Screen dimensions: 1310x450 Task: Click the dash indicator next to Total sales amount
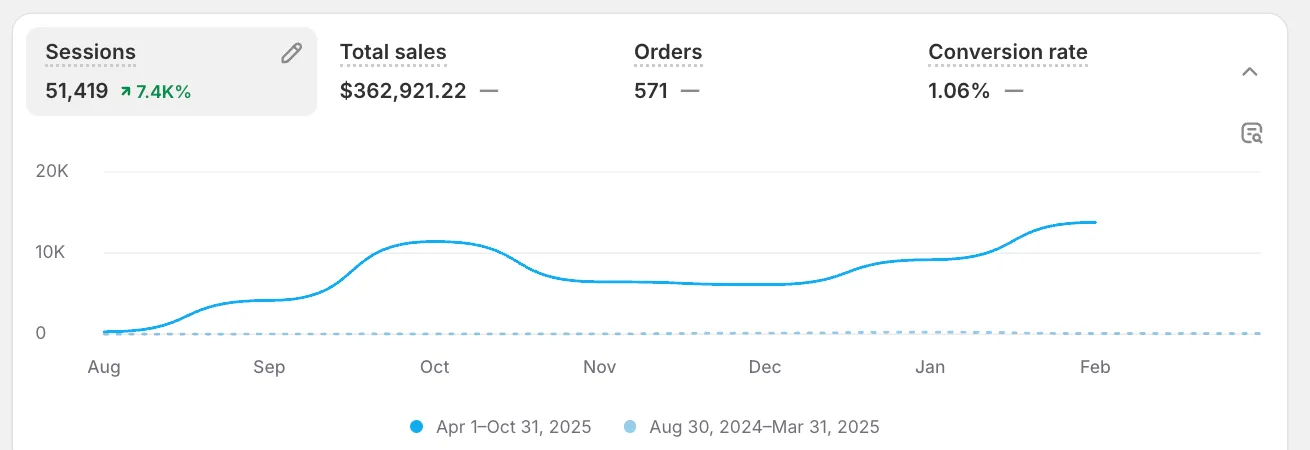coord(488,91)
